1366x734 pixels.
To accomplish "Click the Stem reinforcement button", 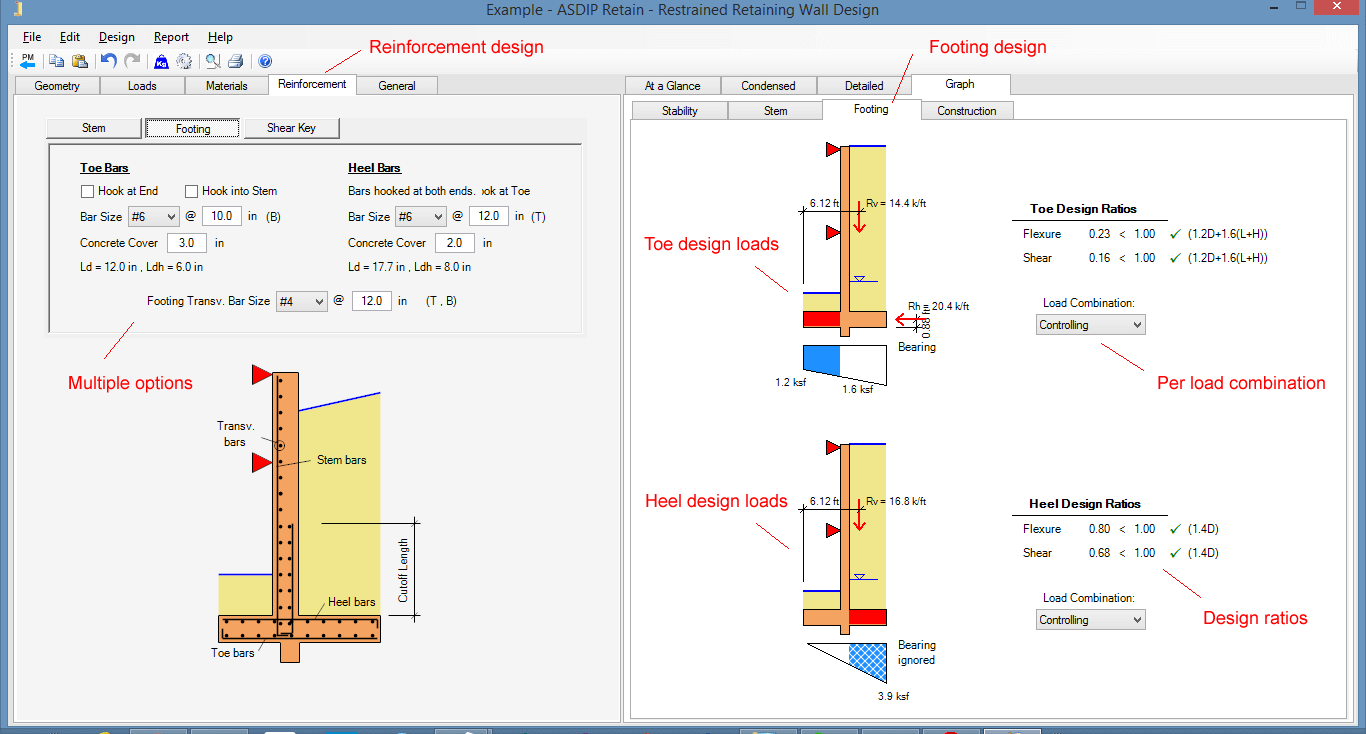I will point(93,128).
